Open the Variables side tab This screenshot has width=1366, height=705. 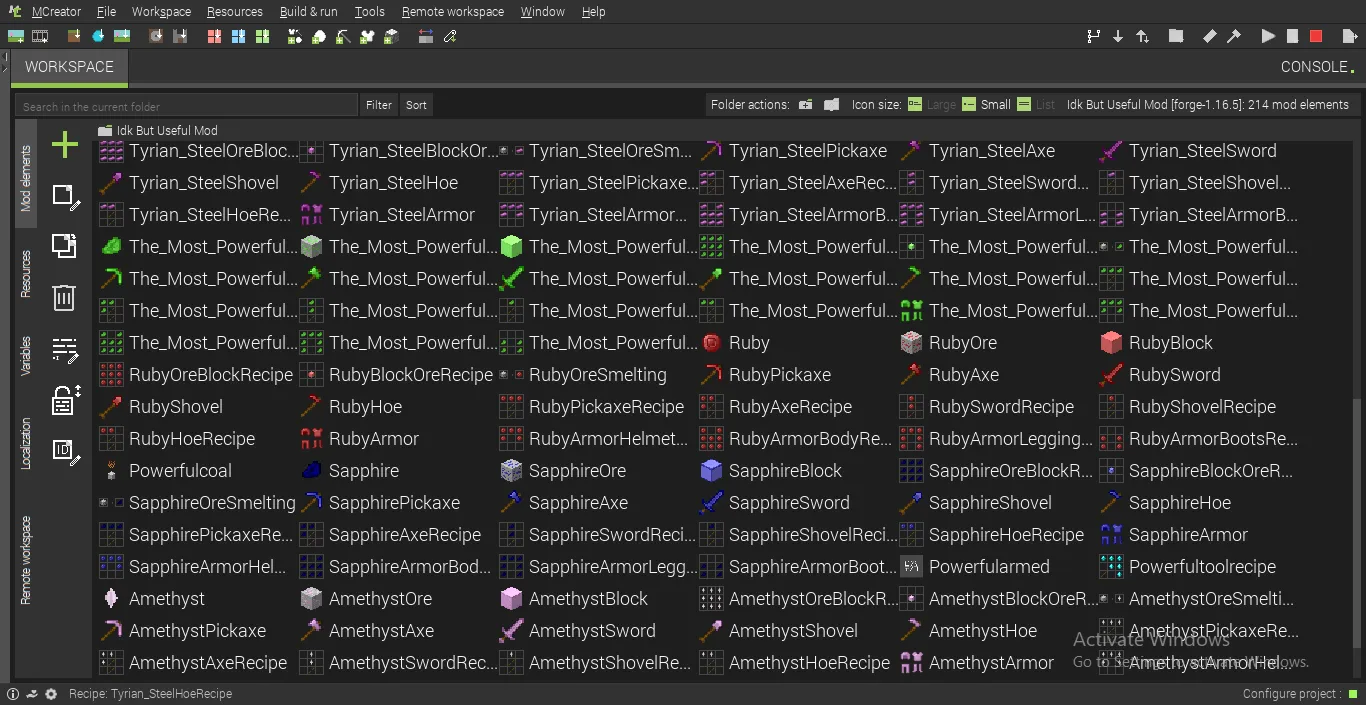tap(26, 357)
